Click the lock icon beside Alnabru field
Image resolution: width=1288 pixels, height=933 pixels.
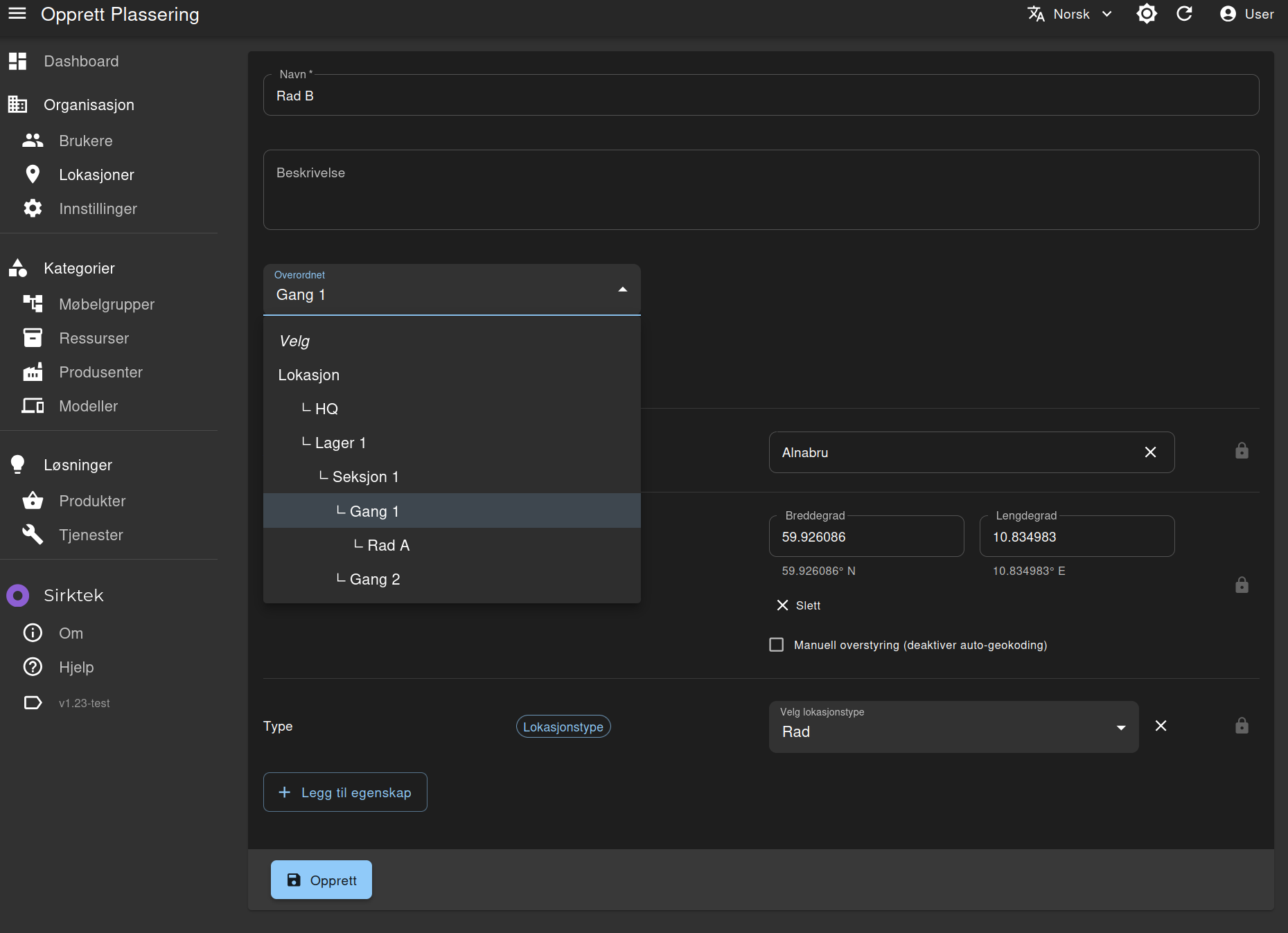point(1242,452)
